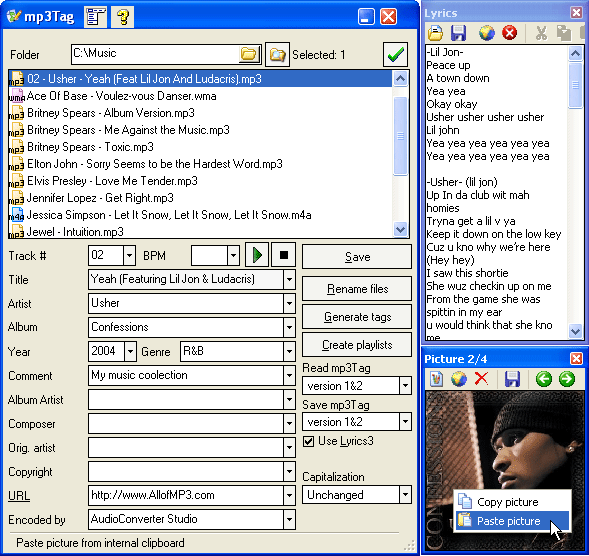Screen dimensions: 589x556
Task: Toggle the Use Lyrics3 checkbox
Action: click(308, 441)
